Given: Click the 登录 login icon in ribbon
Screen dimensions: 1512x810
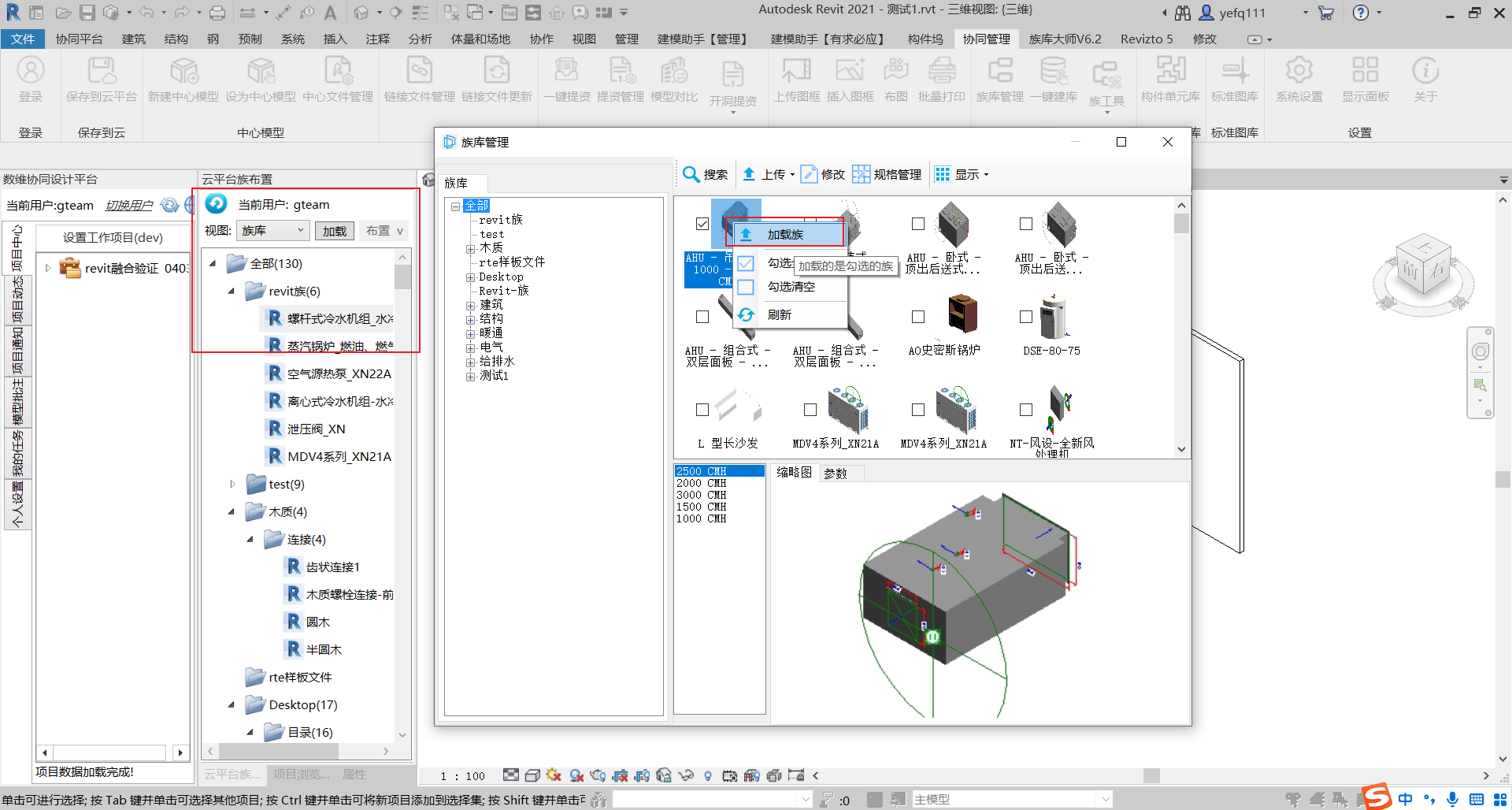Looking at the screenshot, I should pyautogui.click(x=31, y=71).
